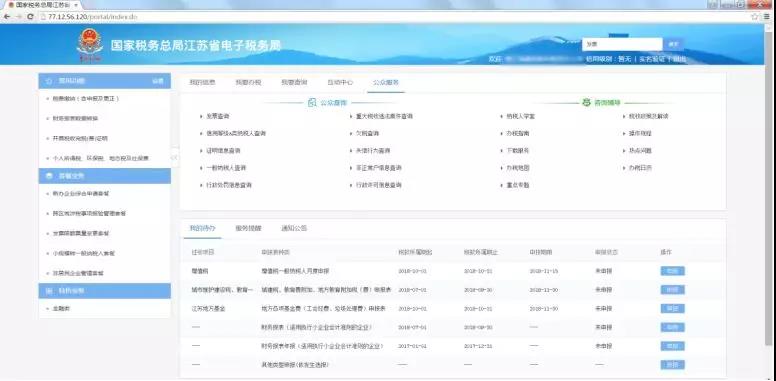The width and height of the screenshot is (776, 381).
Task: Open 办税日历 link
Action: (x=640, y=168)
